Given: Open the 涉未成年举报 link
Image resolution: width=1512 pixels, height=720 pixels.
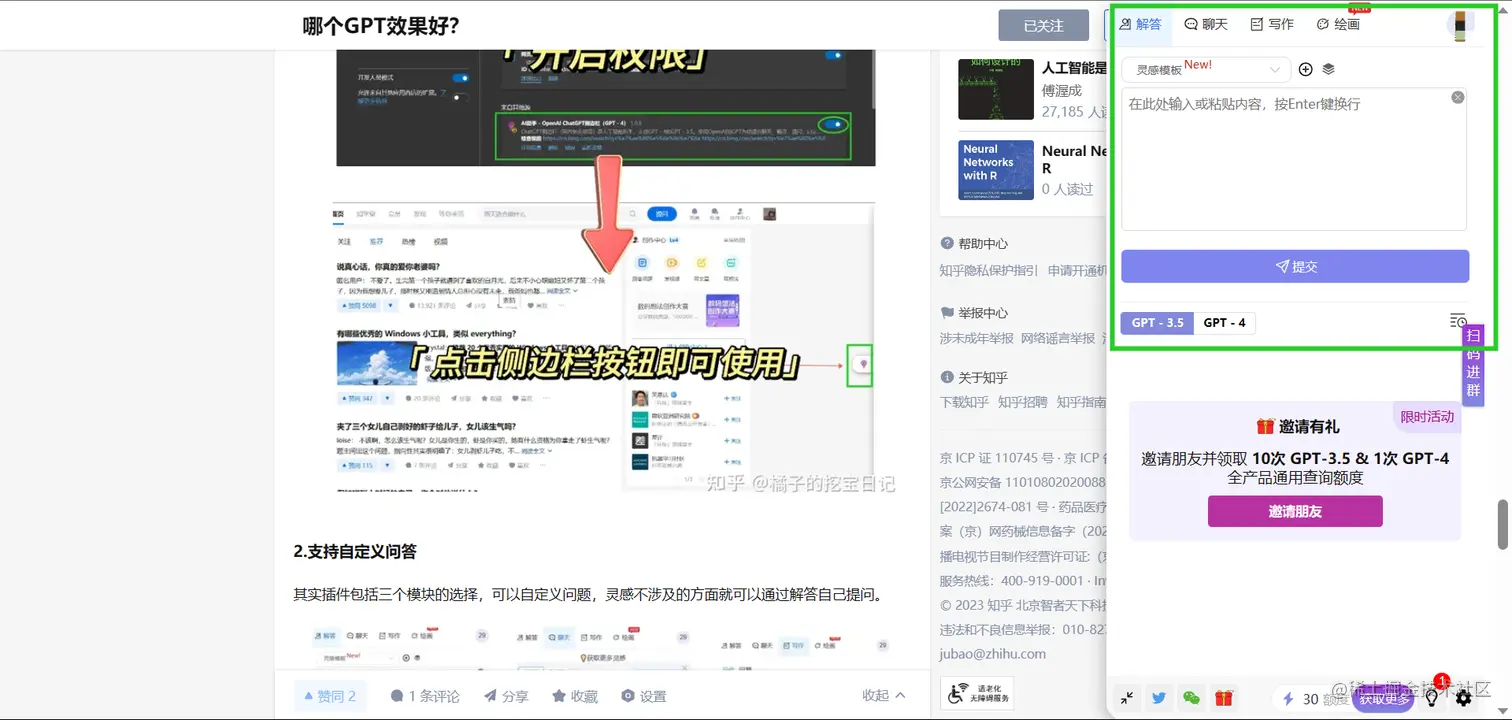Looking at the screenshot, I should [x=976, y=338].
